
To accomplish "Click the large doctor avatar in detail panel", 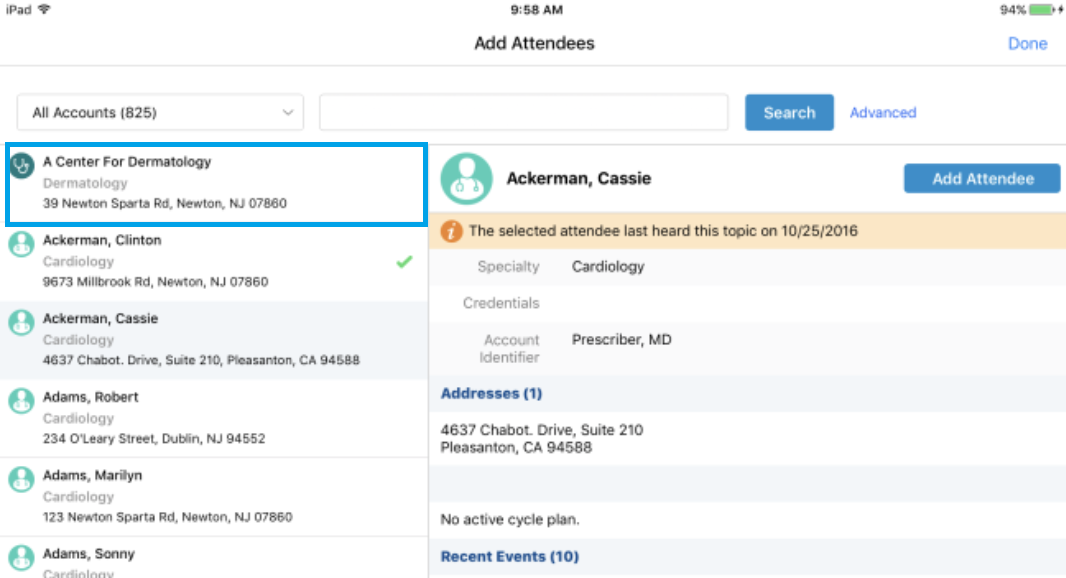I will click(467, 179).
